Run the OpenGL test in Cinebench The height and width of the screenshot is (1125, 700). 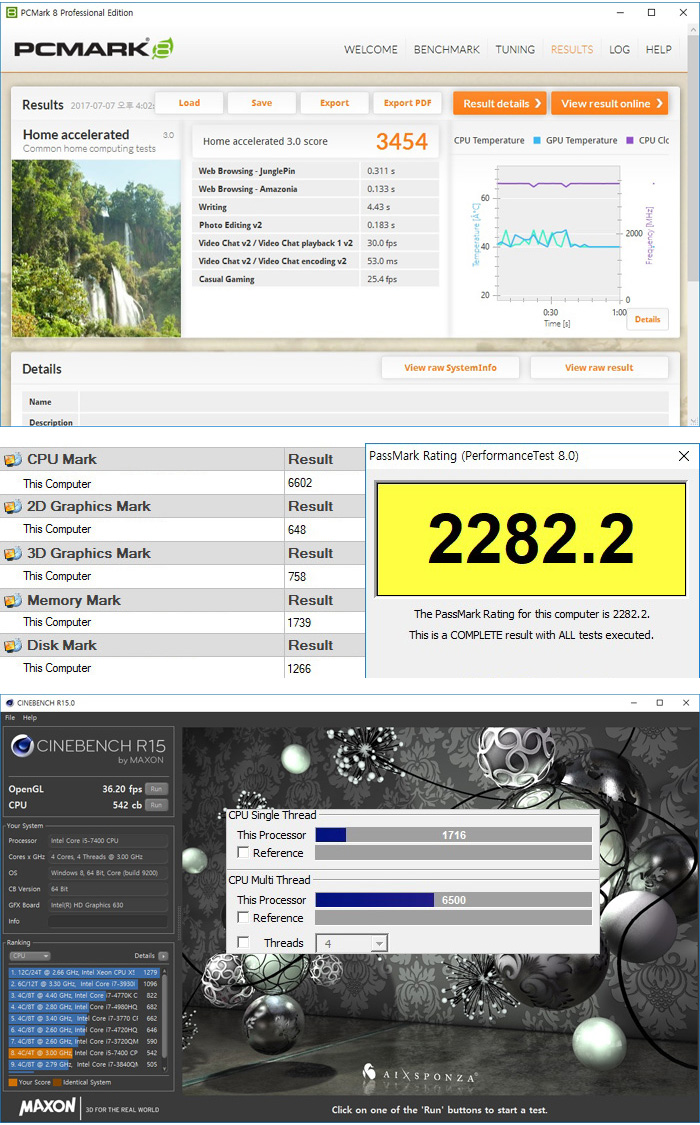point(156,789)
